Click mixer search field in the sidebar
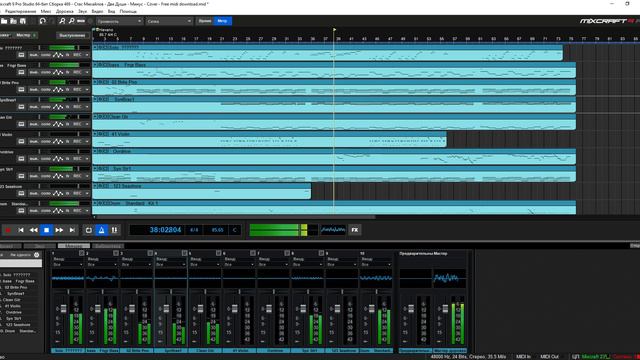This screenshot has width=640, height=360. [21, 264]
